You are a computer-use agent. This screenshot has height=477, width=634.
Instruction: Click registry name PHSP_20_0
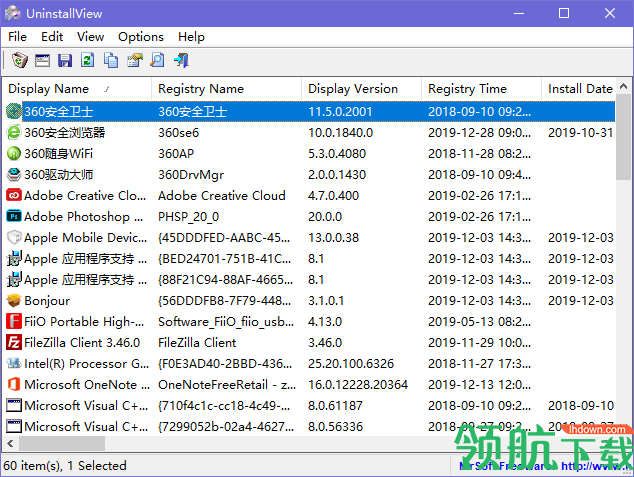click(188, 217)
